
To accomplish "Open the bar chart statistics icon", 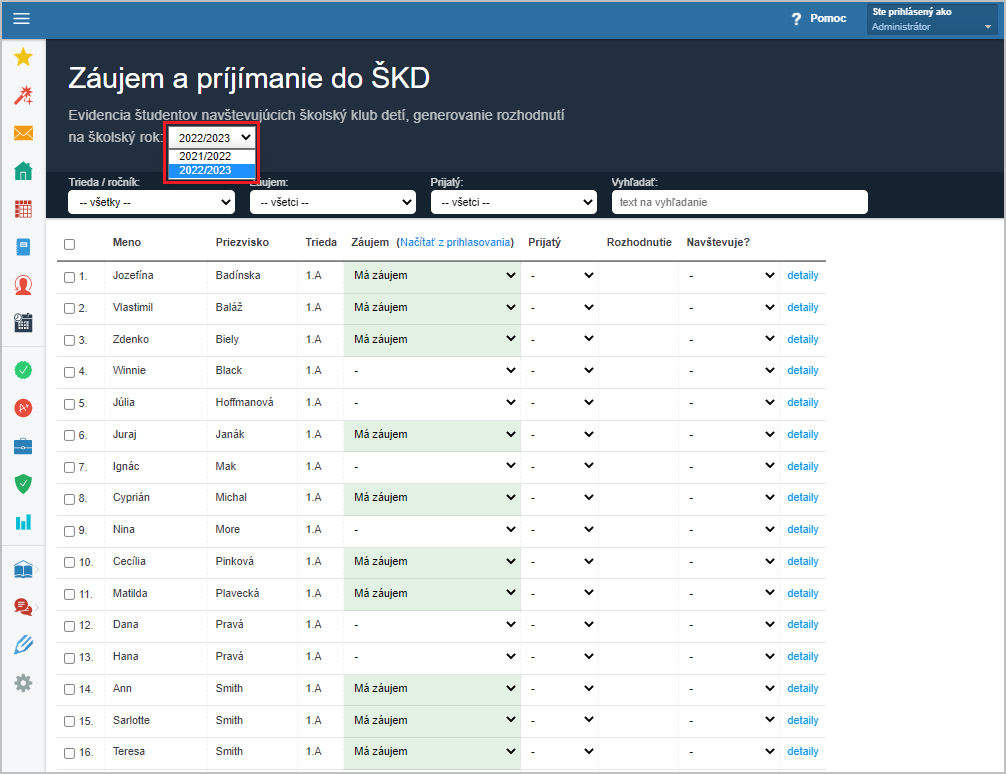I will click(x=23, y=522).
